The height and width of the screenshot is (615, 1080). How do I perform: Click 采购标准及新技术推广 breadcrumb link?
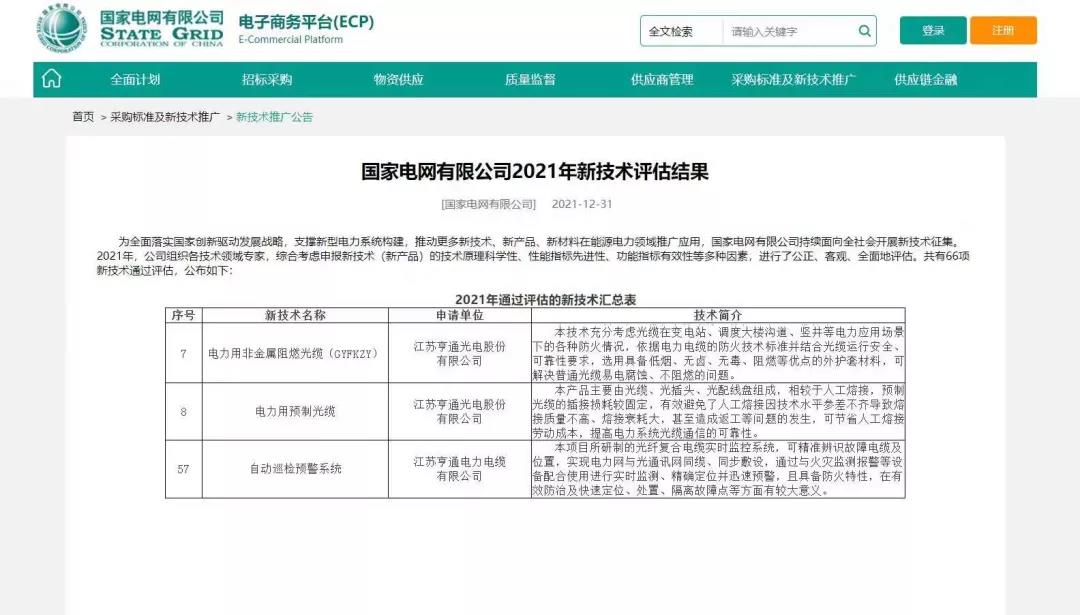(165, 117)
